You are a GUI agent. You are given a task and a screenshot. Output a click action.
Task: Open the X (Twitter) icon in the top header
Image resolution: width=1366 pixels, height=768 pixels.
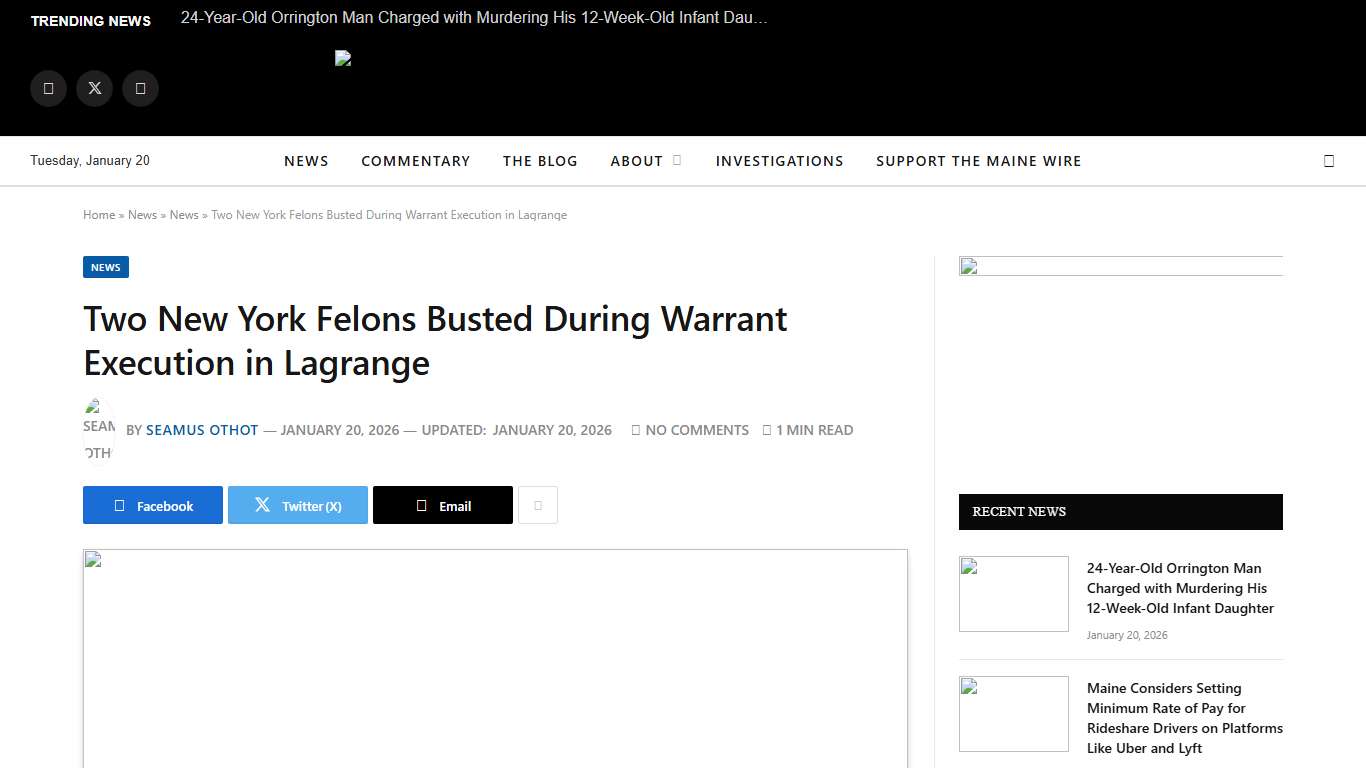point(94,88)
